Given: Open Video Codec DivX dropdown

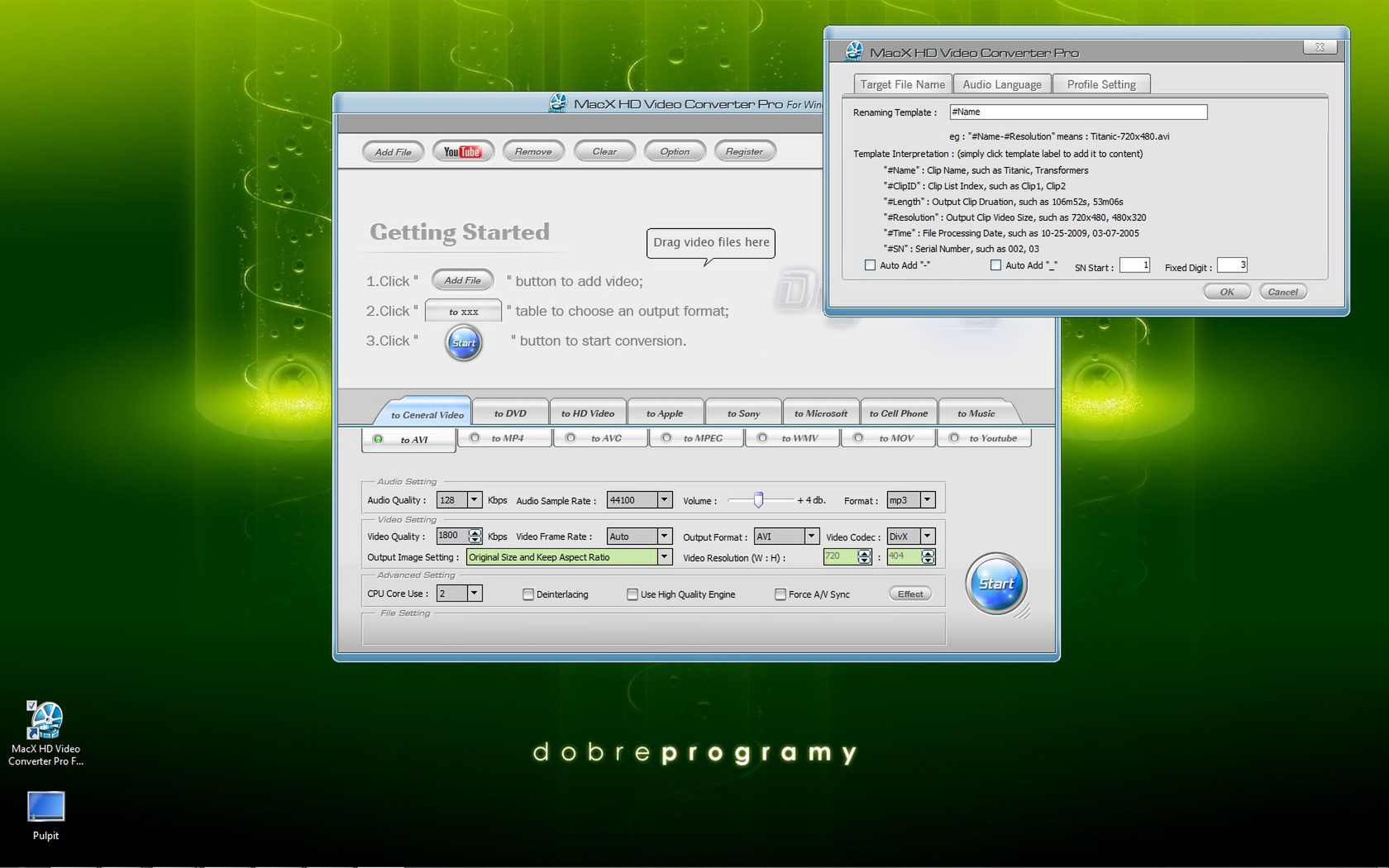Looking at the screenshot, I should pos(928,537).
